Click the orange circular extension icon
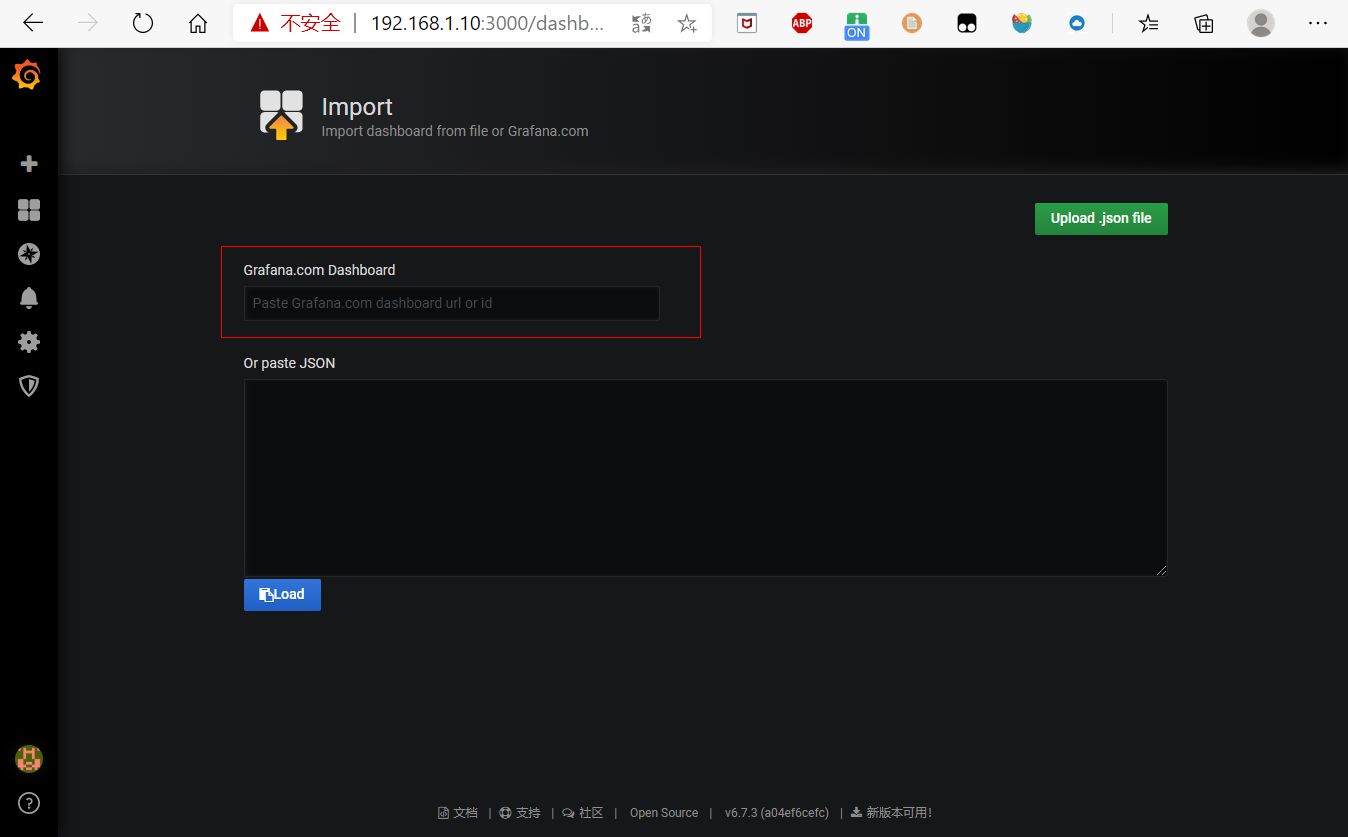Viewport: 1348px width, 837px height. (x=912, y=23)
